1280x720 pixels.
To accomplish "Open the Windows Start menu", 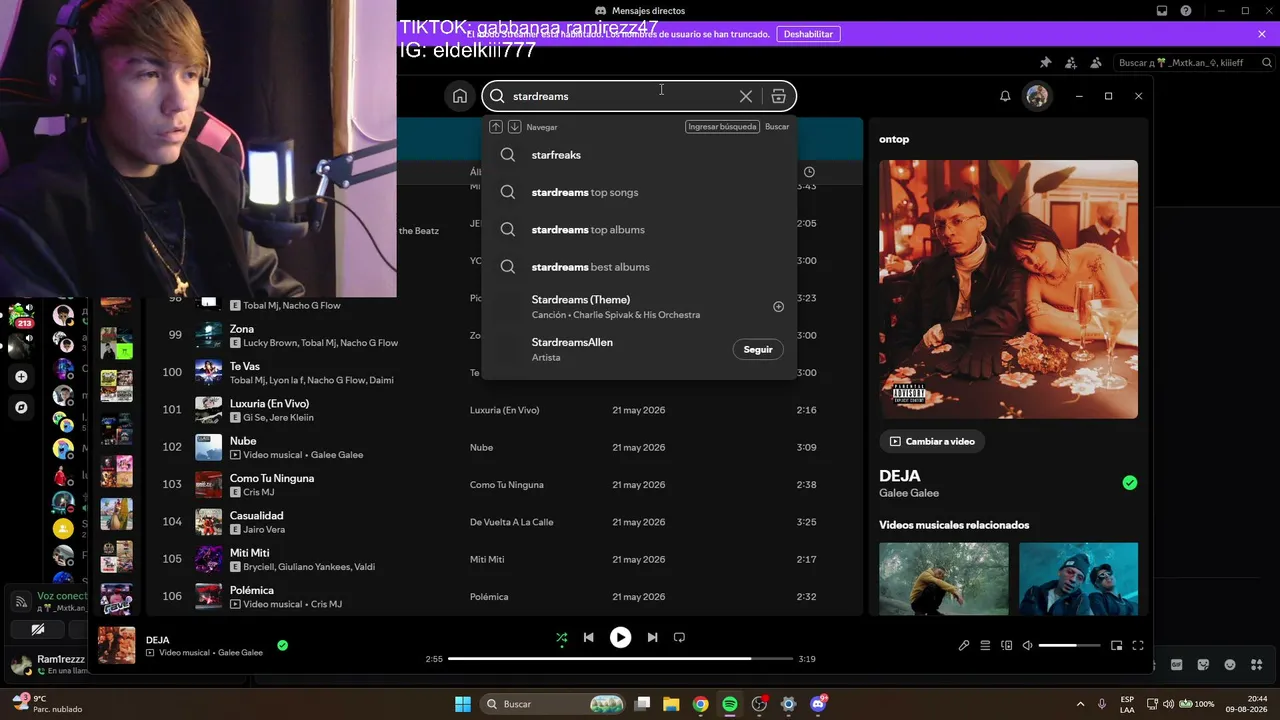I will 463,704.
